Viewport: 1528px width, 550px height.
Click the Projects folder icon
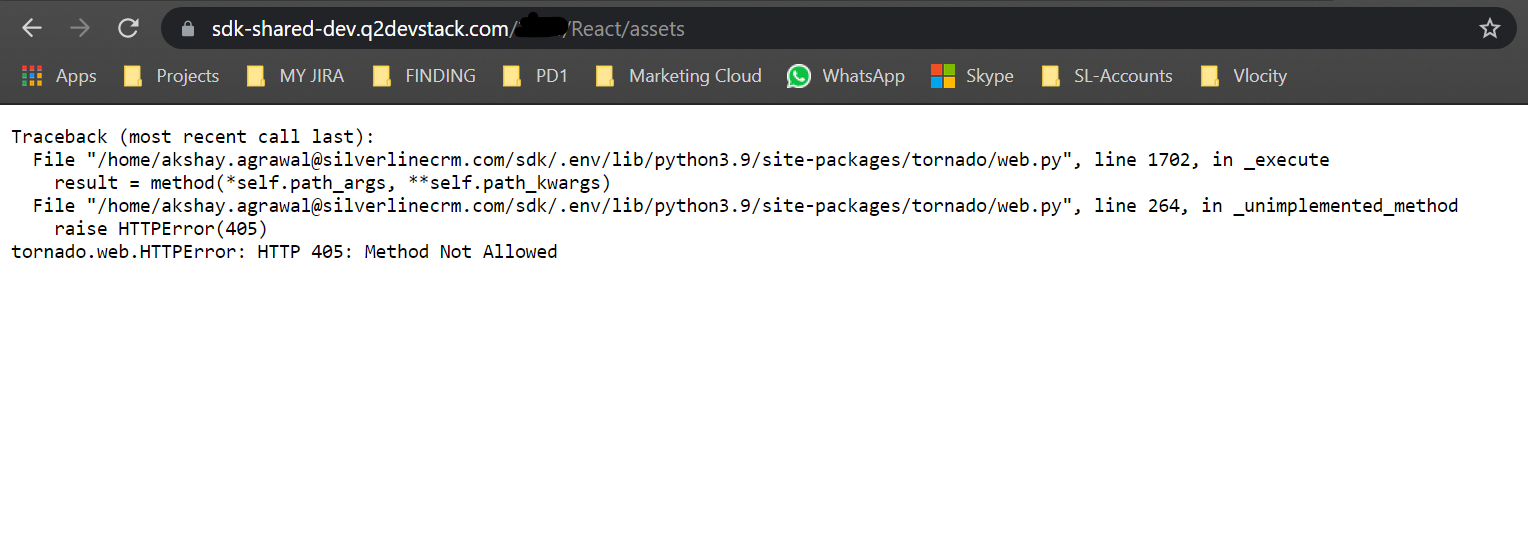click(x=132, y=76)
